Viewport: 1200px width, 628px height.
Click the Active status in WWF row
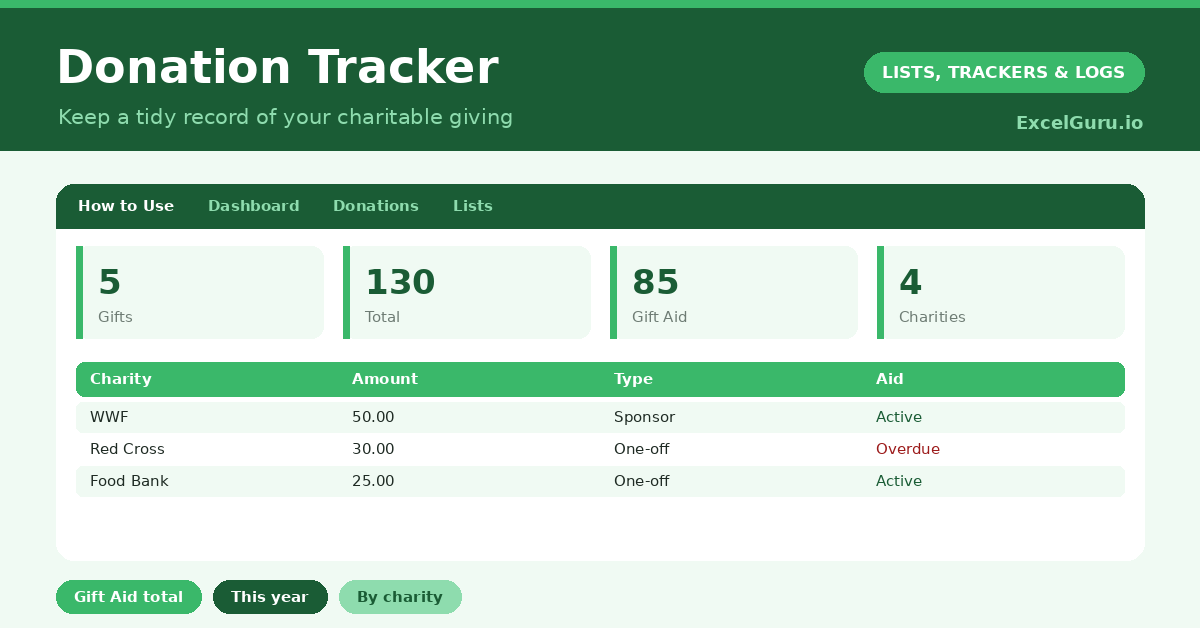tap(899, 417)
